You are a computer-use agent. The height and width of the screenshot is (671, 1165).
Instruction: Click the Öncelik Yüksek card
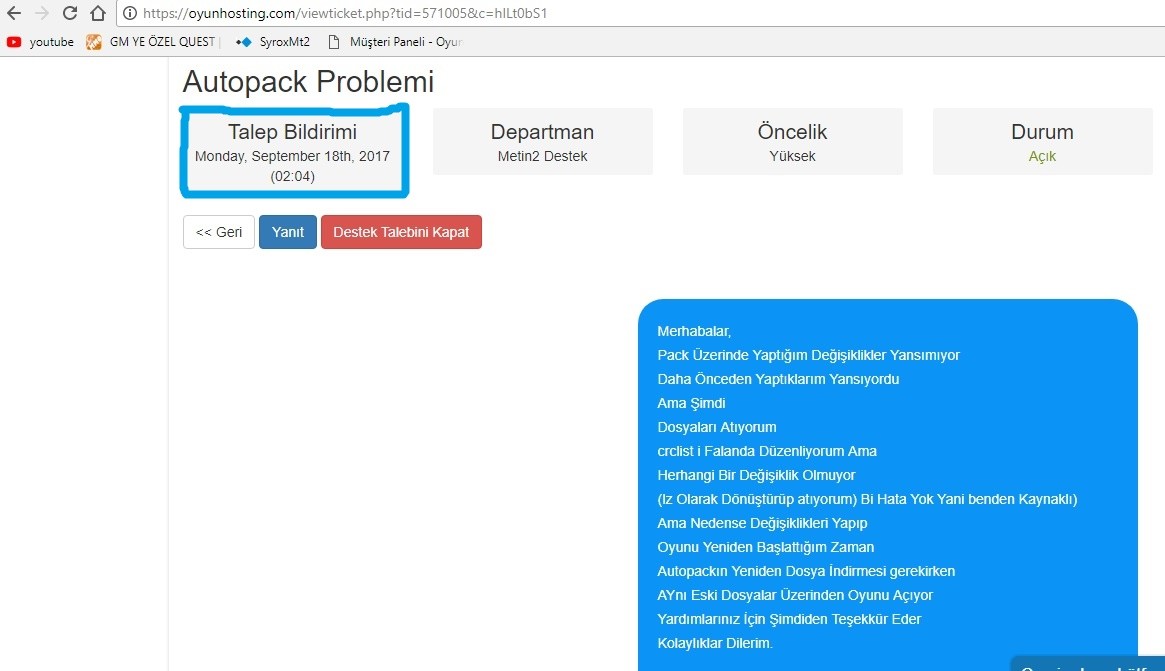point(792,141)
